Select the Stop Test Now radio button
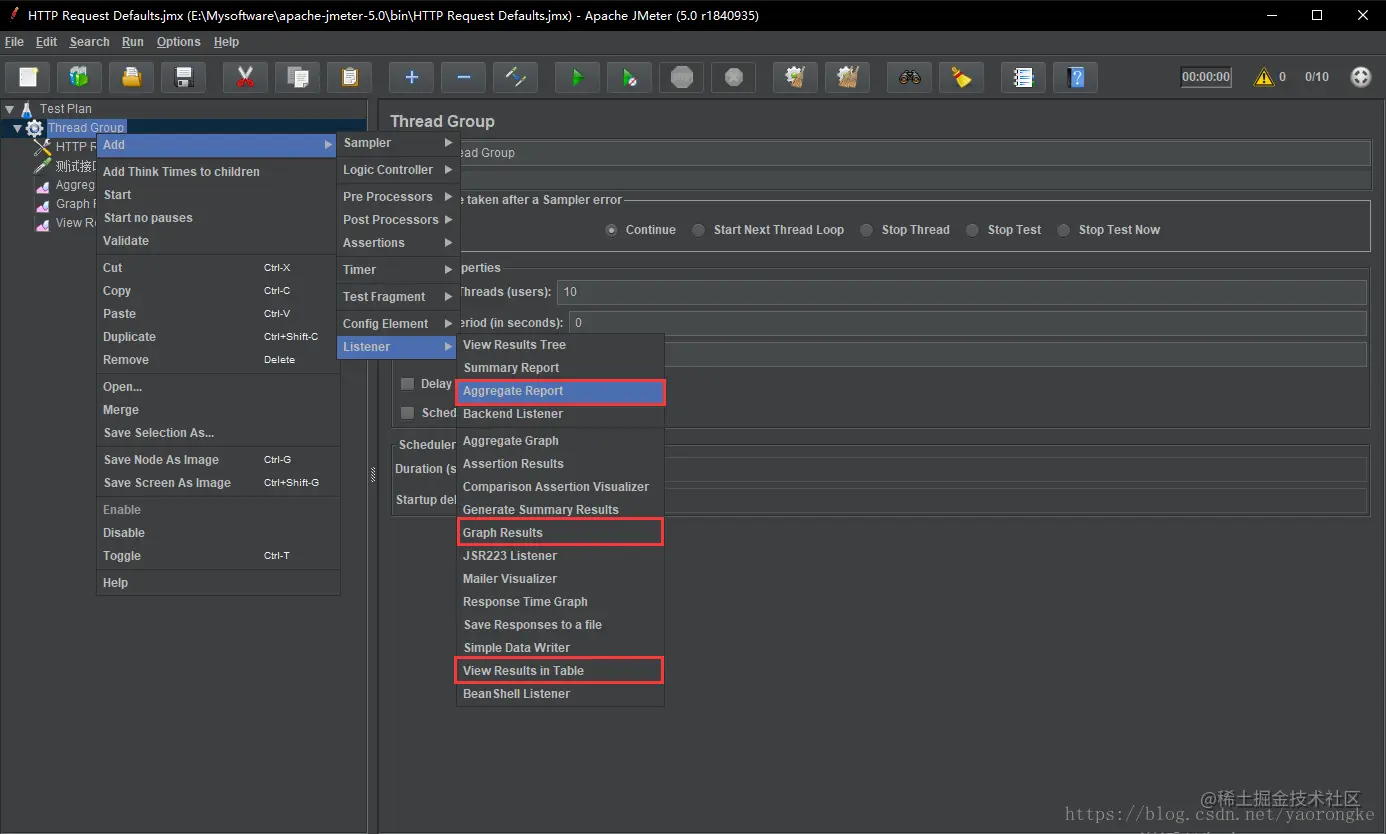This screenshot has height=834, width=1386. click(x=1064, y=230)
